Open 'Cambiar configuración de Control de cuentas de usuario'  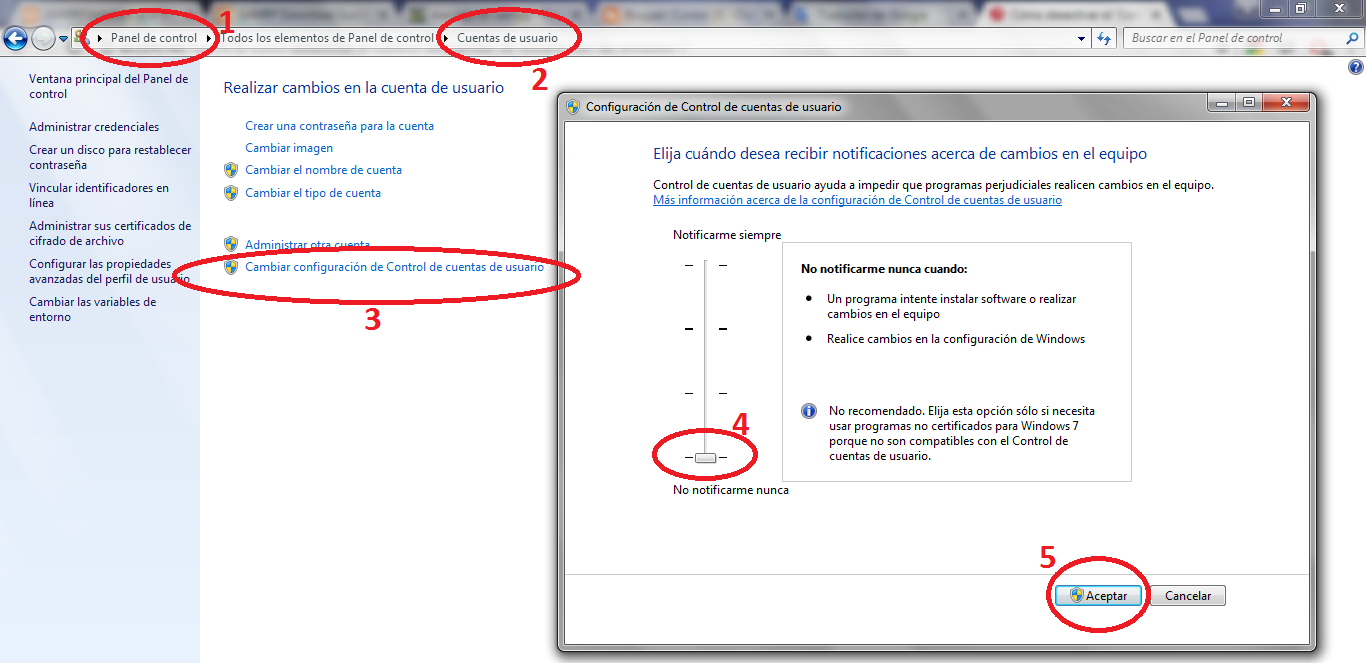coord(394,267)
